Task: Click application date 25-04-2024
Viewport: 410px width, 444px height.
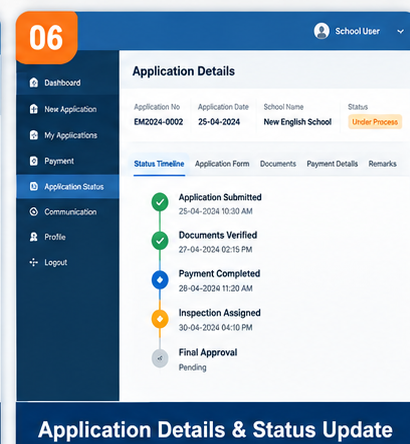Action: tap(219, 122)
